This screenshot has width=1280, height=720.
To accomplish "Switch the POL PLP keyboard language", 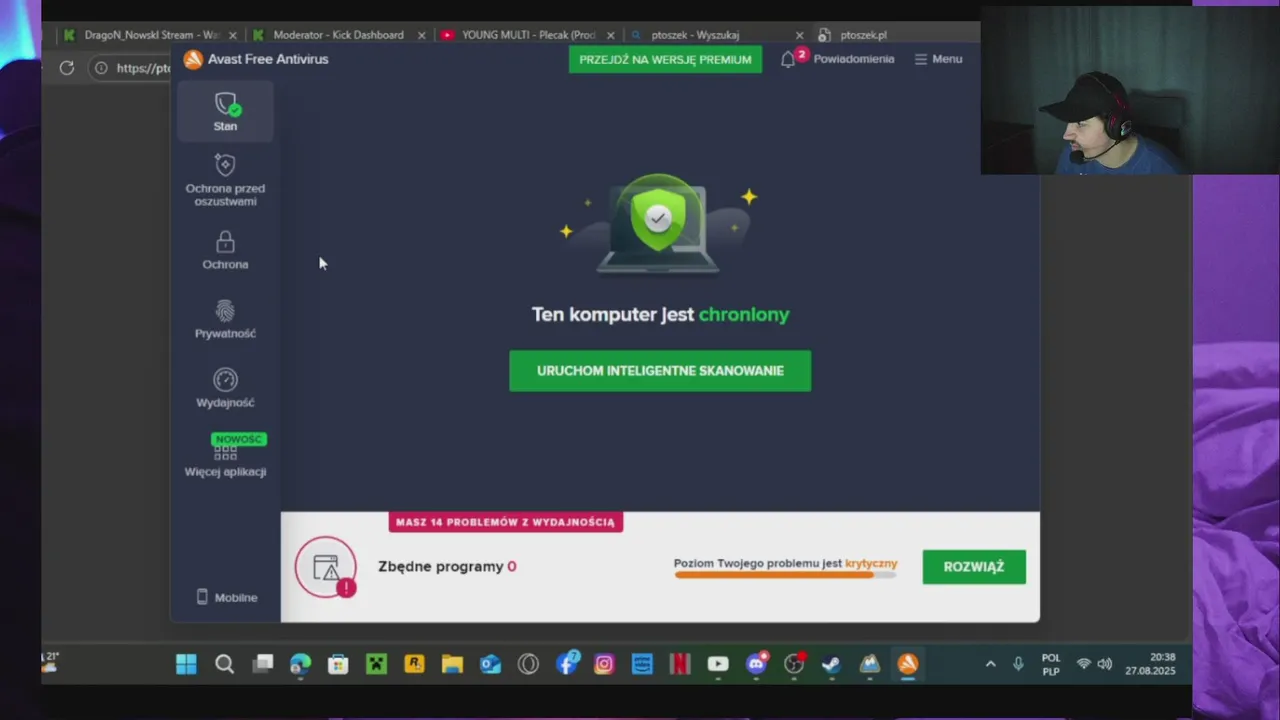I will pyautogui.click(x=1051, y=665).
